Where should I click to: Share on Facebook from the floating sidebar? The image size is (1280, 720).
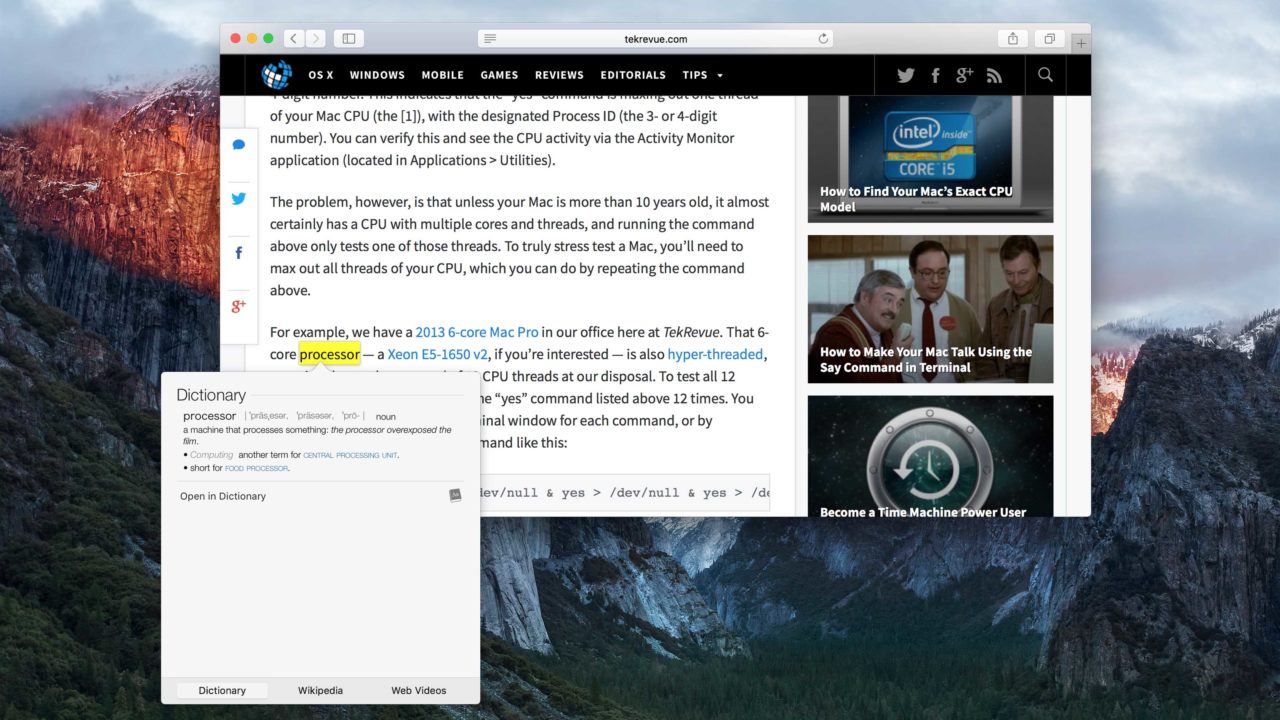[239, 253]
